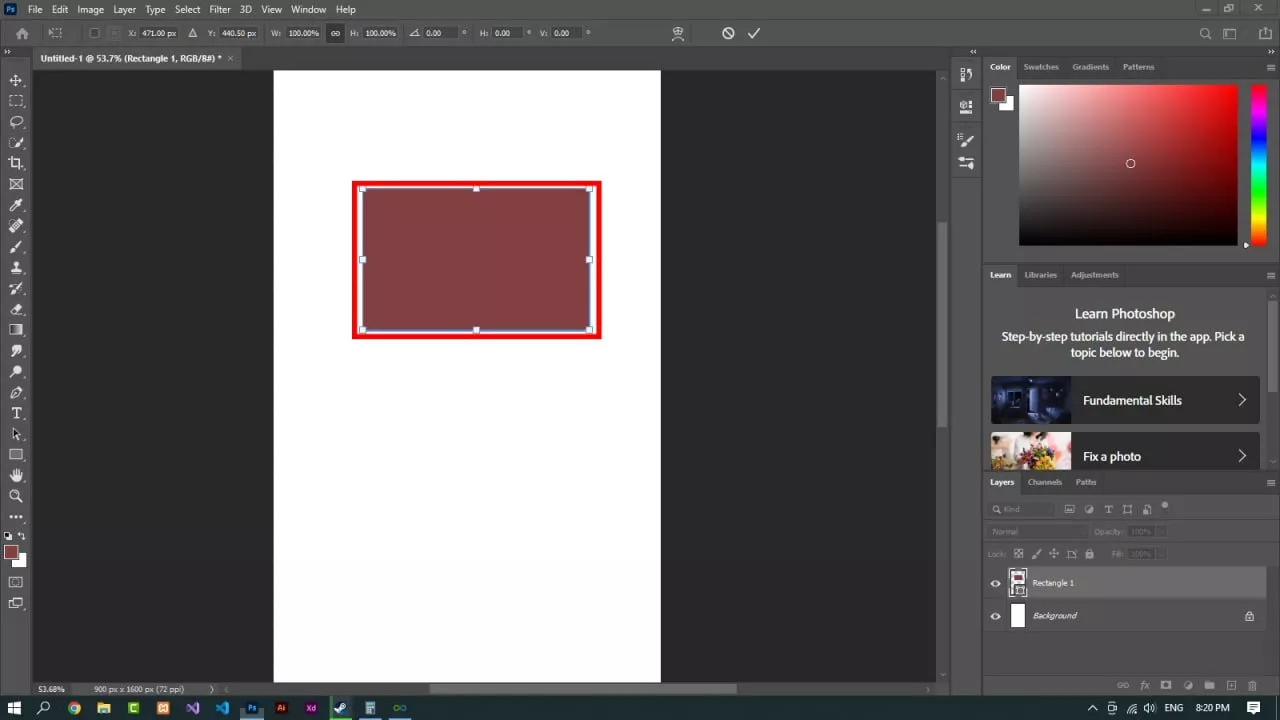The width and height of the screenshot is (1280, 720).
Task: Click the foreground color swatch in toolbar
Action: tap(11, 552)
